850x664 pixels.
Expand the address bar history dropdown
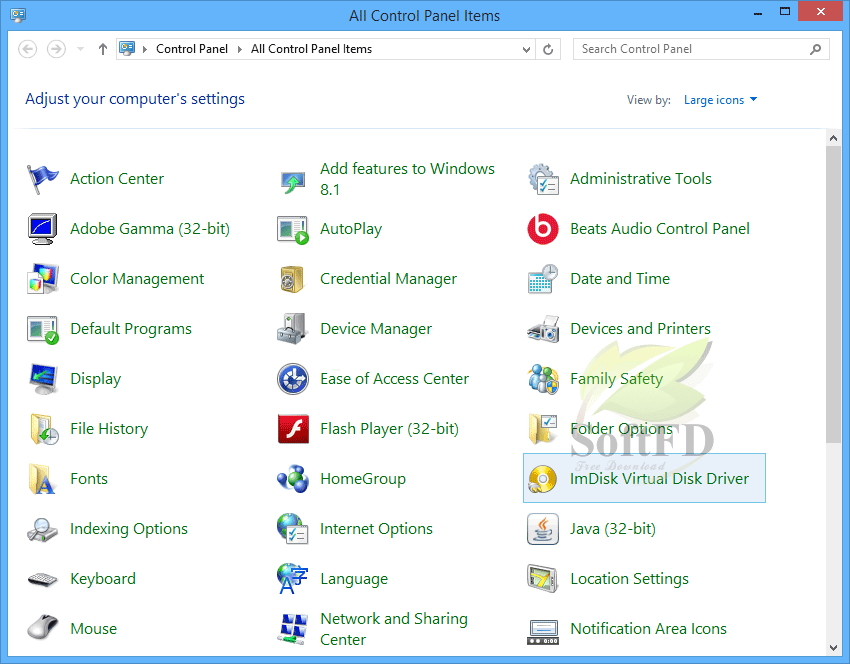click(x=526, y=49)
